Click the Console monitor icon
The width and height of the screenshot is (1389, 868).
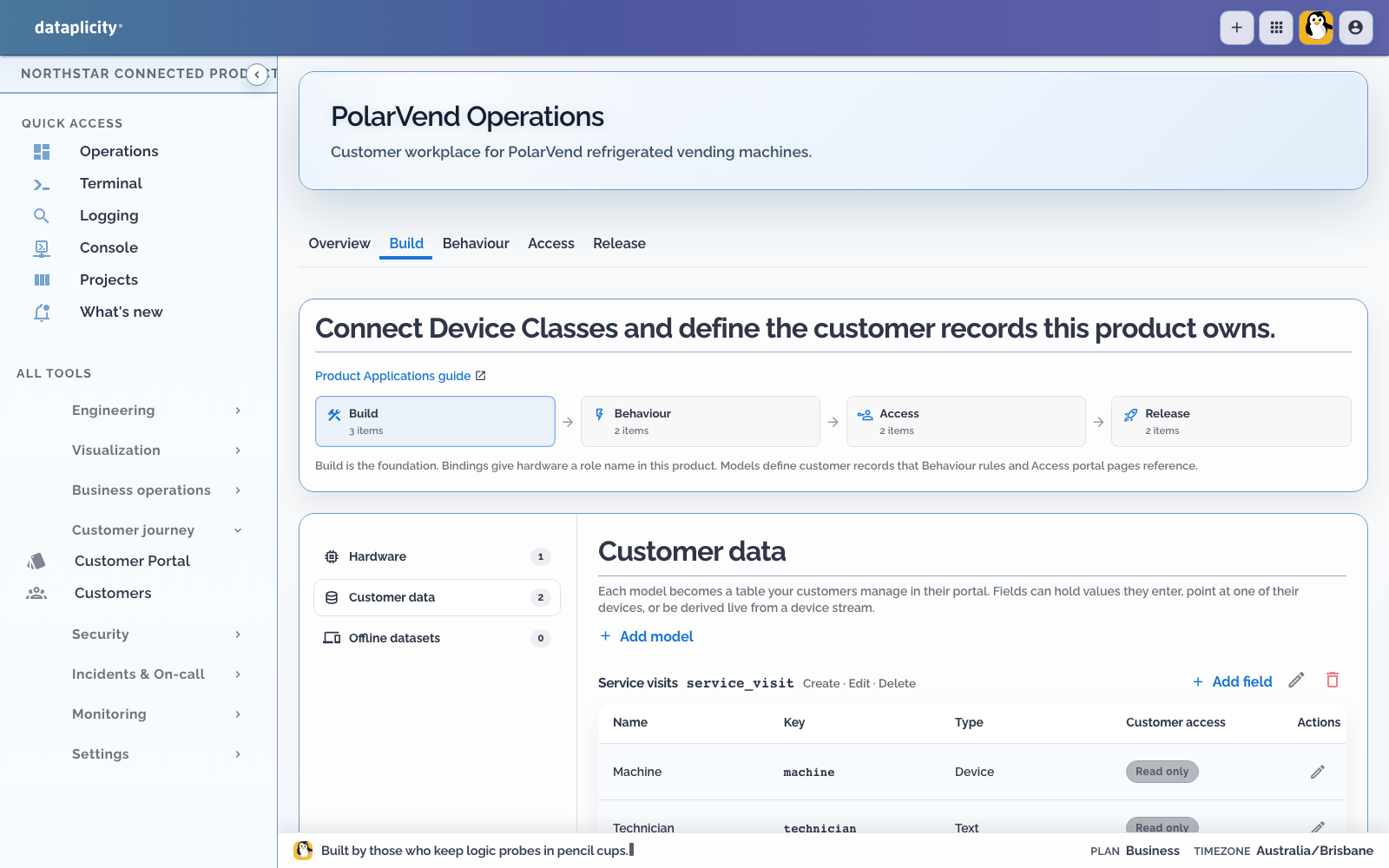click(42, 248)
